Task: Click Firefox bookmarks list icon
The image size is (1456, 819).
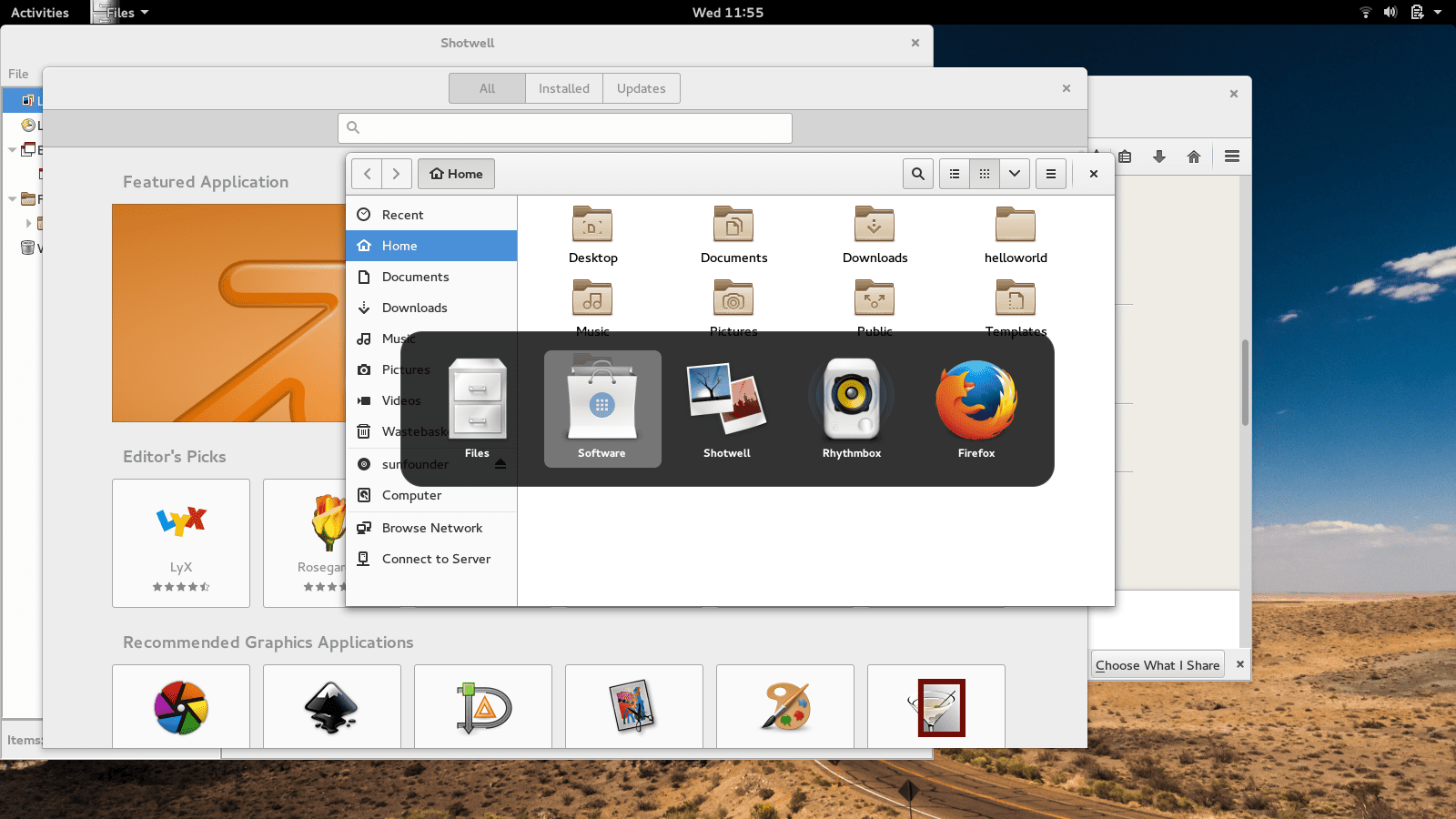Action: point(1125,157)
